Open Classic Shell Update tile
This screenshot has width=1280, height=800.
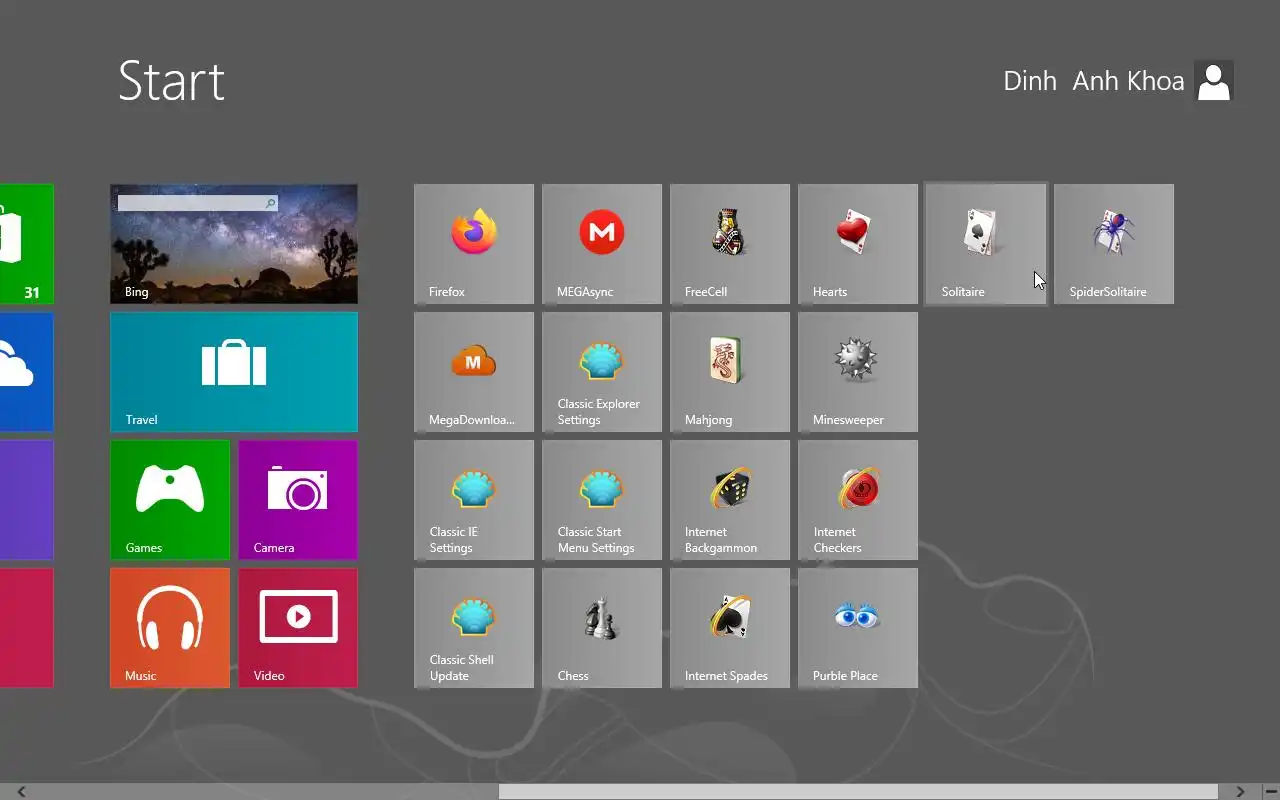click(474, 628)
